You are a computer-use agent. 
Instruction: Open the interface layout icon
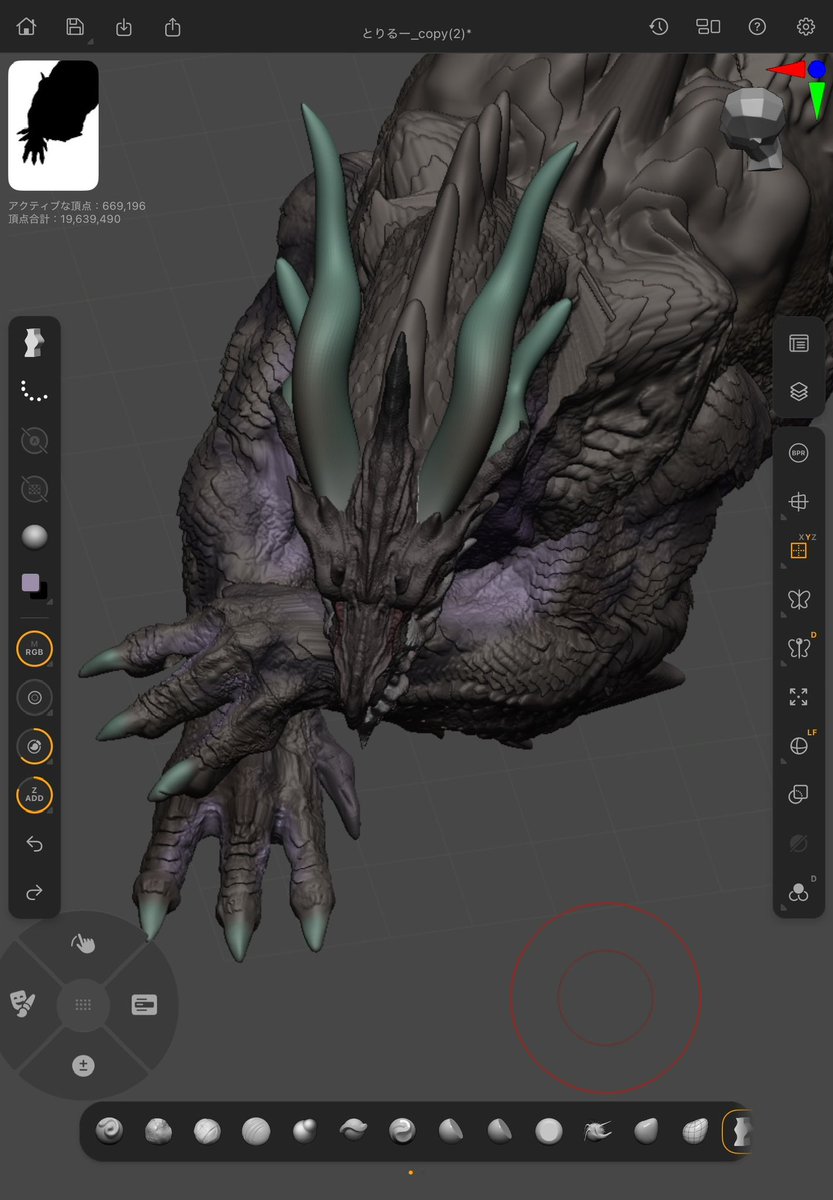pos(708,27)
